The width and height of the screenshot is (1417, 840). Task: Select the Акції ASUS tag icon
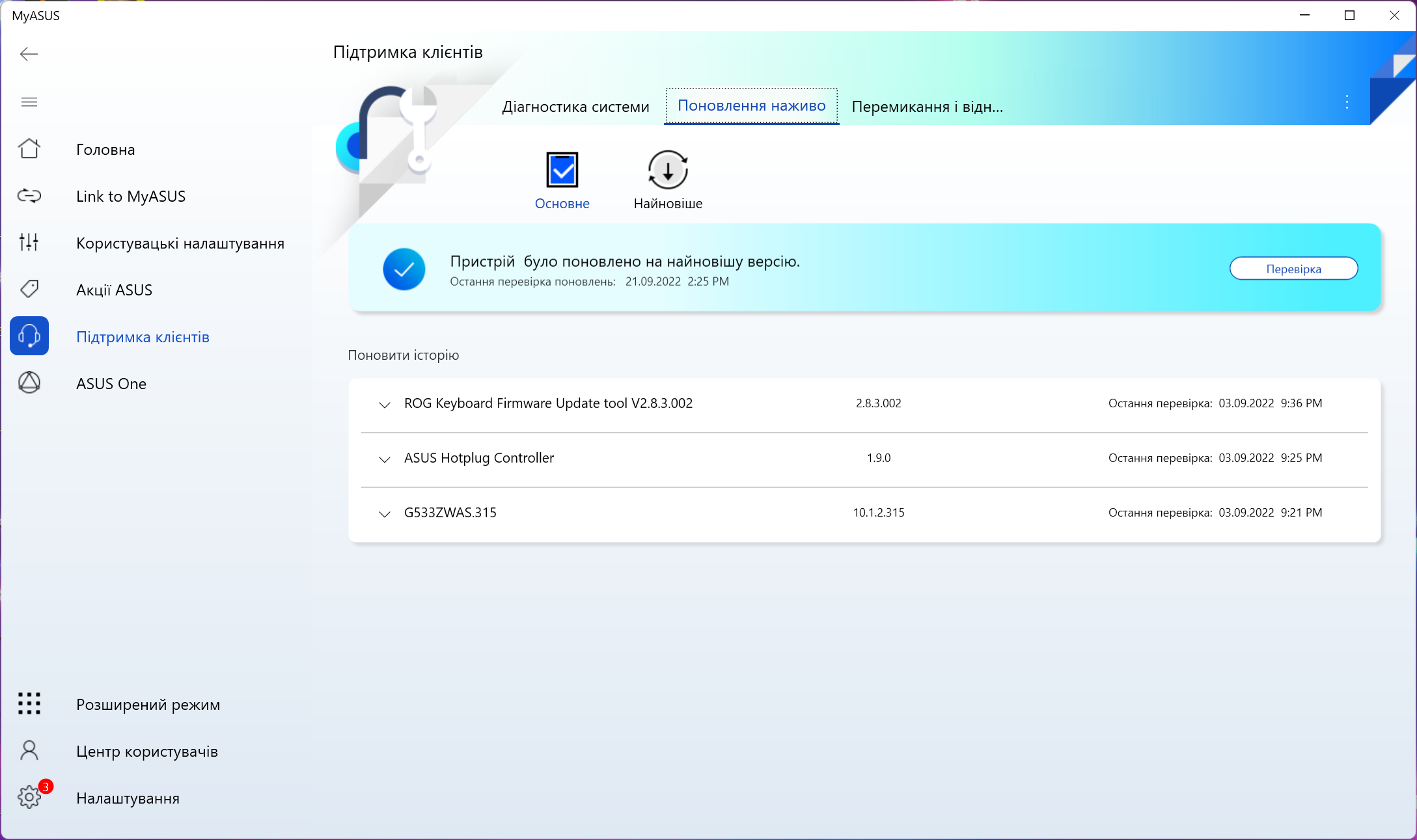pos(29,290)
